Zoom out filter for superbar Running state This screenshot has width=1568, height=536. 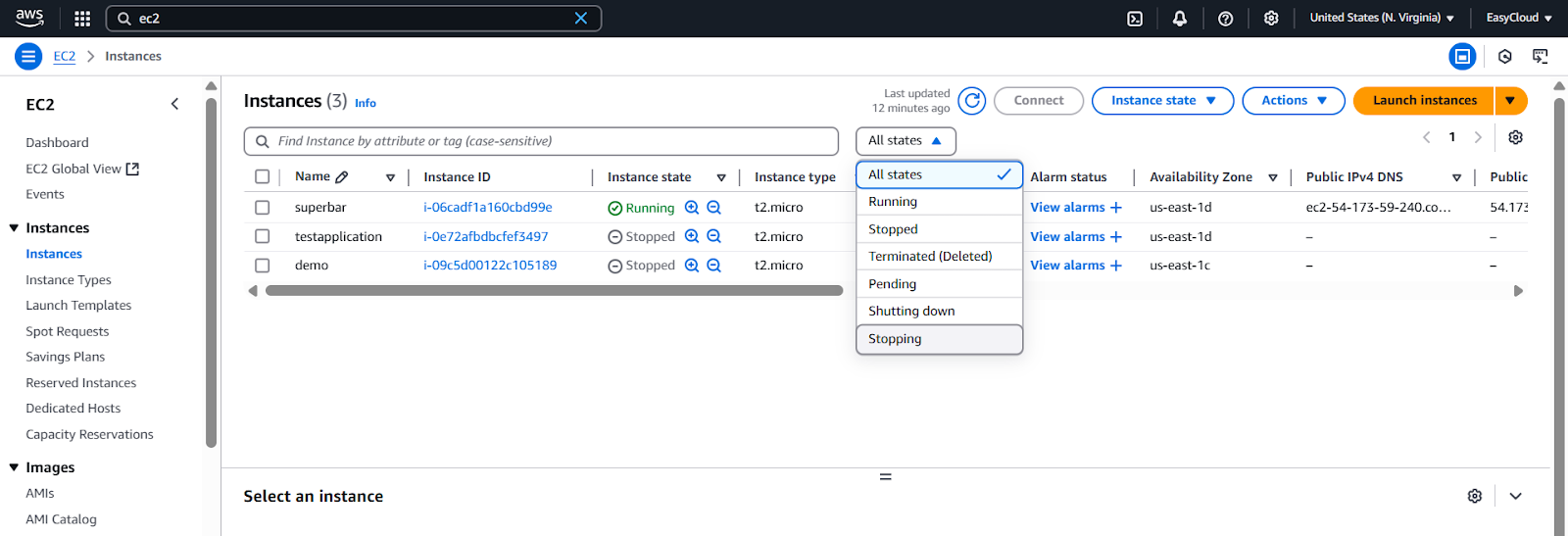(x=713, y=208)
